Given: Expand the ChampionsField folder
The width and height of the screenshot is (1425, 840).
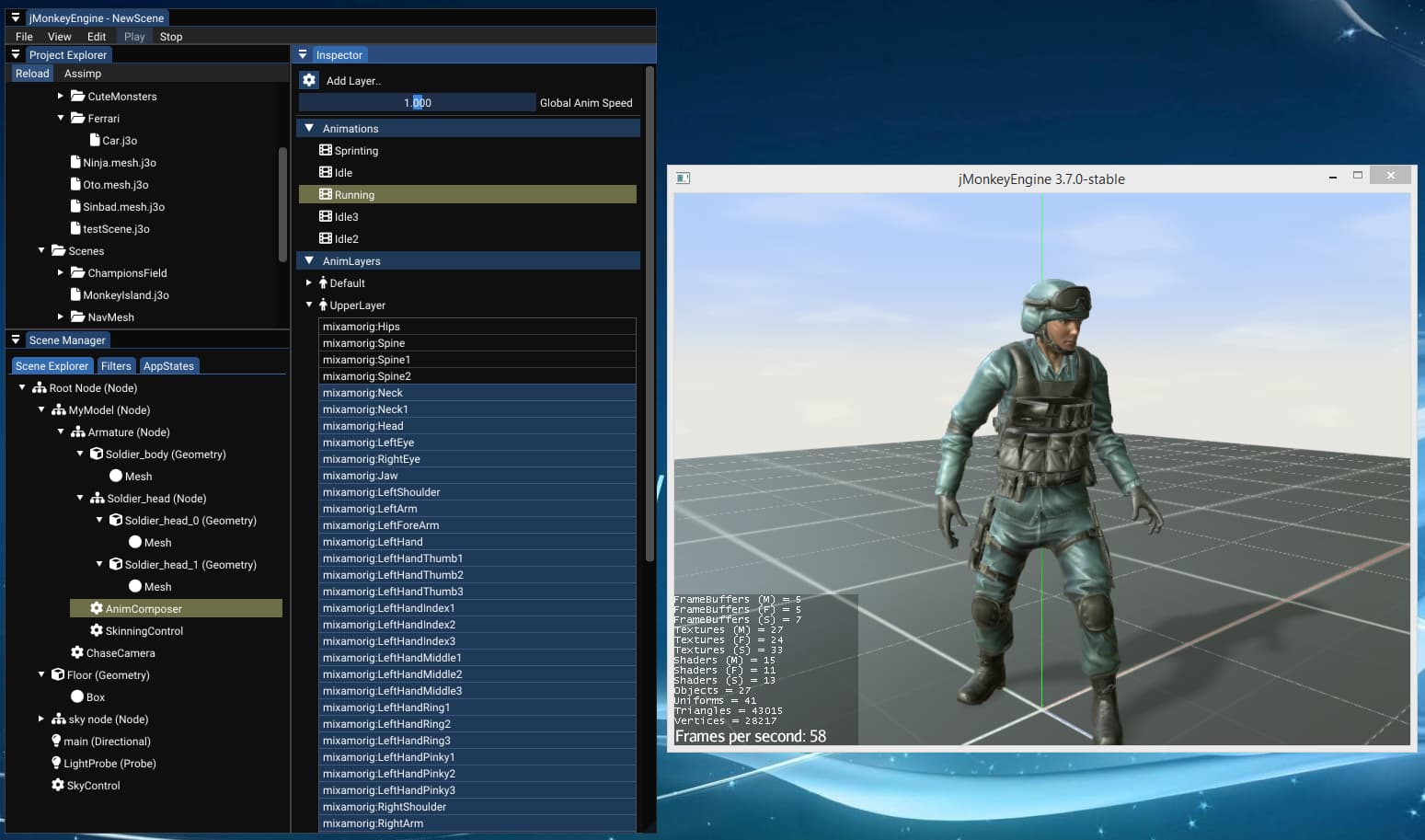Looking at the screenshot, I should [61, 272].
